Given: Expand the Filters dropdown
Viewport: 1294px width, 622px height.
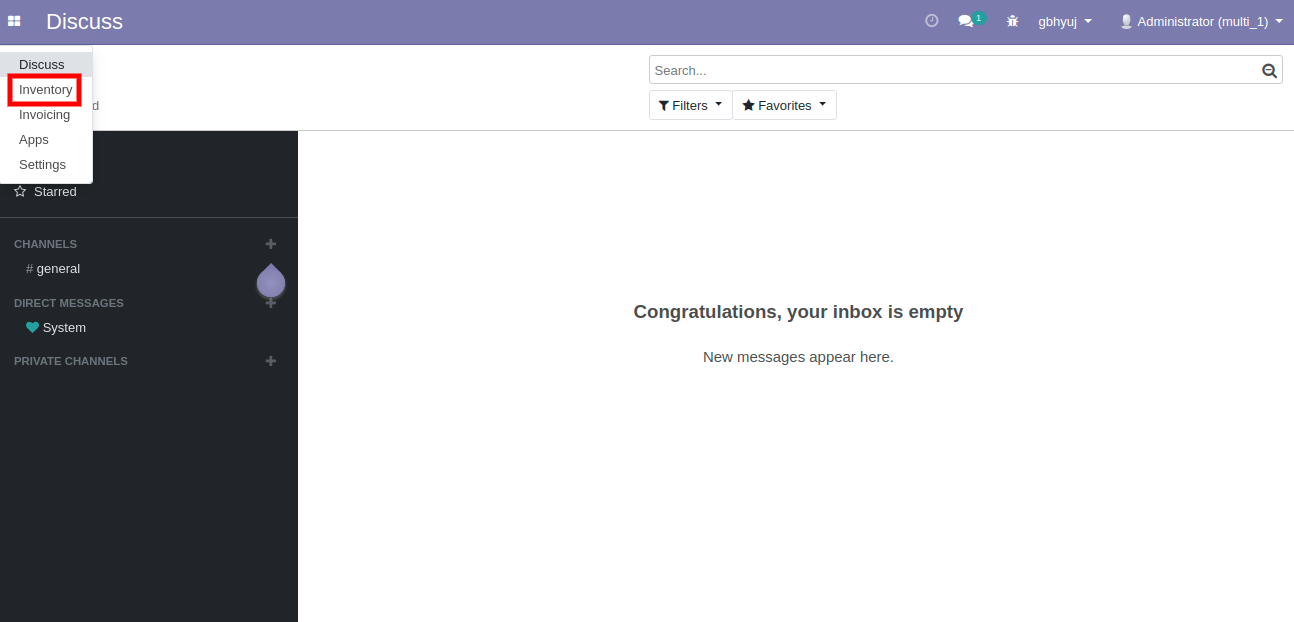Looking at the screenshot, I should [690, 105].
